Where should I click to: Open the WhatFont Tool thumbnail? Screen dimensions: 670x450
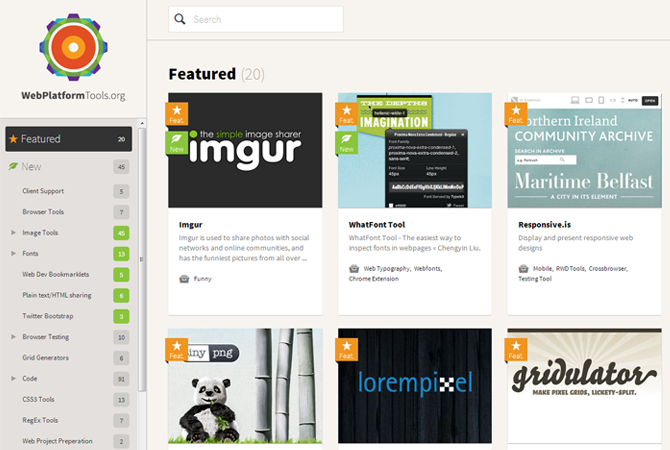point(415,150)
